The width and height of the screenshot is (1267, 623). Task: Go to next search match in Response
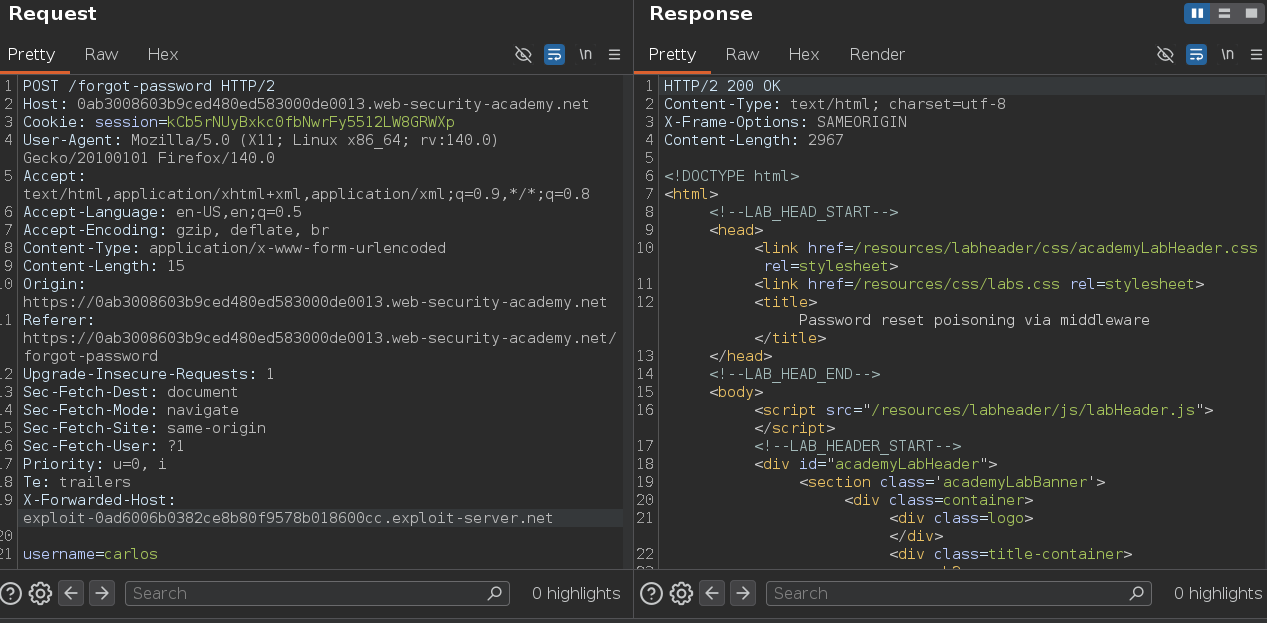pyautogui.click(x=743, y=593)
